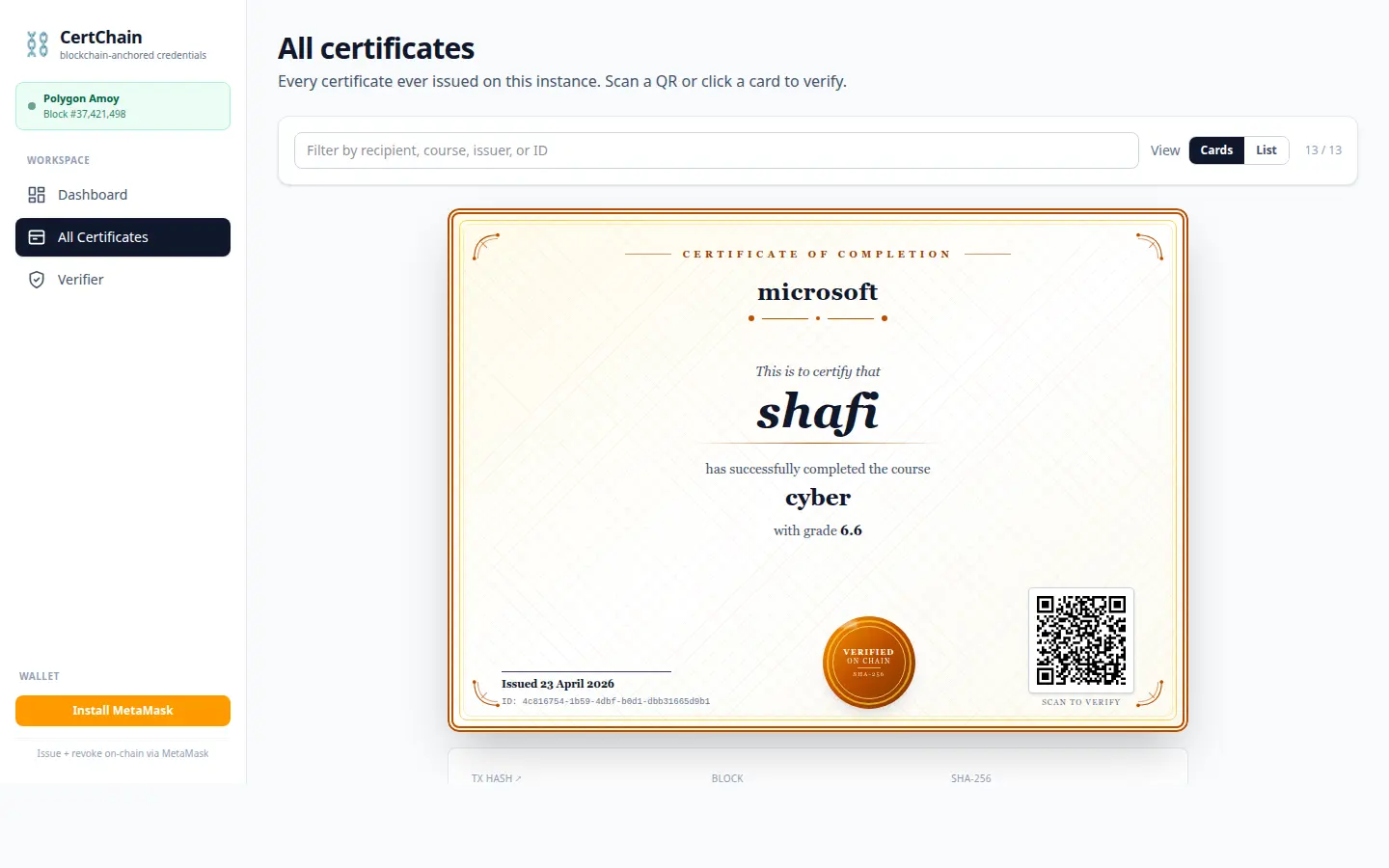
Task: Click the All Certificates card icon
Action: pyautogui.click(x=37, y=237)
